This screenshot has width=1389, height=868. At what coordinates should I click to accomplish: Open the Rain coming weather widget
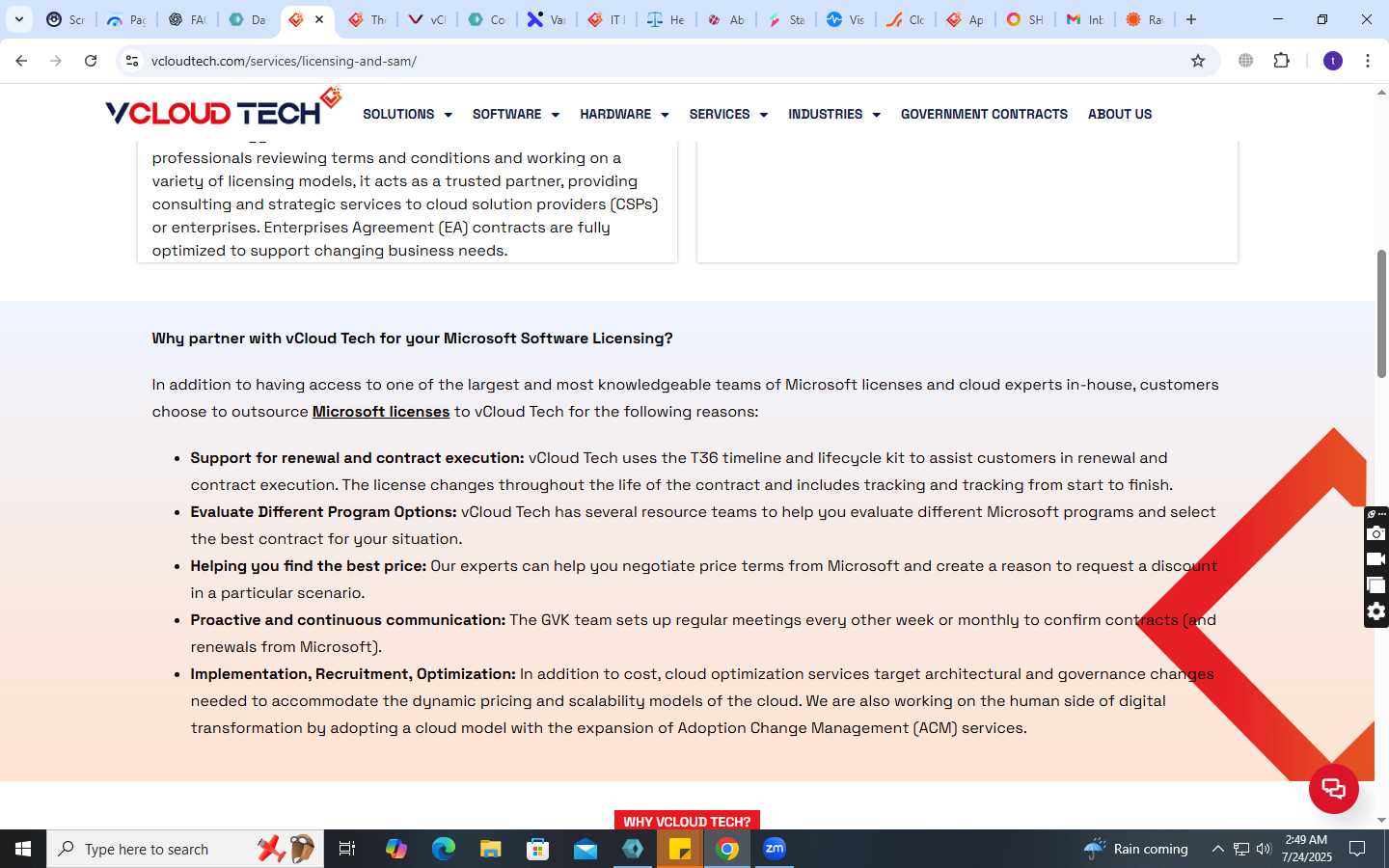click(1136, 849)
